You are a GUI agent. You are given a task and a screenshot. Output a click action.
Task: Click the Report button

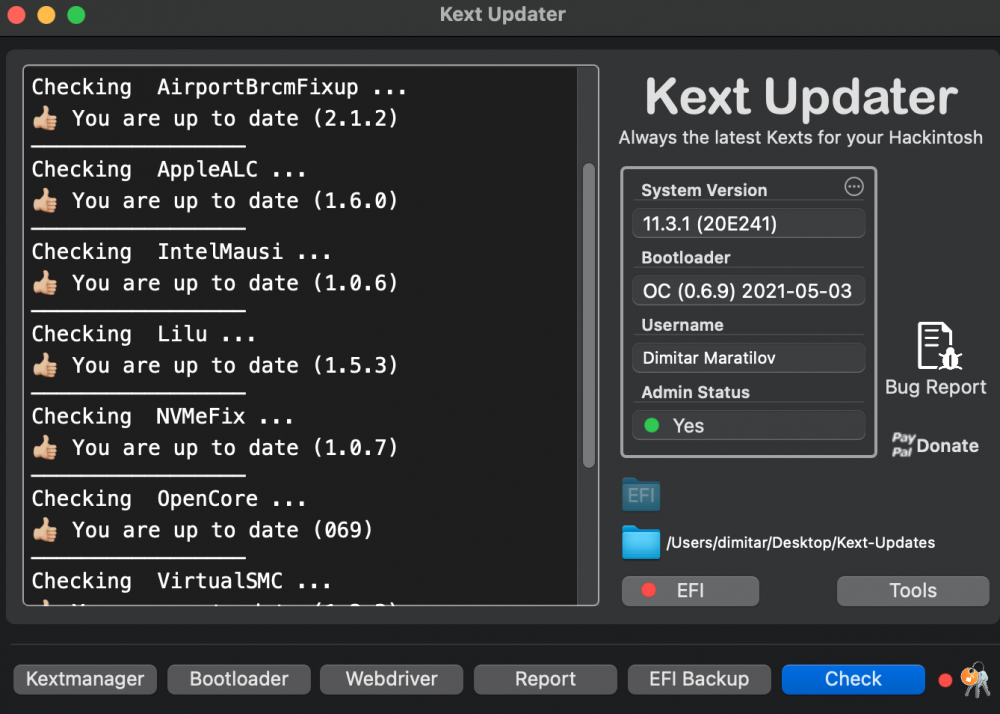click(545, 679)
